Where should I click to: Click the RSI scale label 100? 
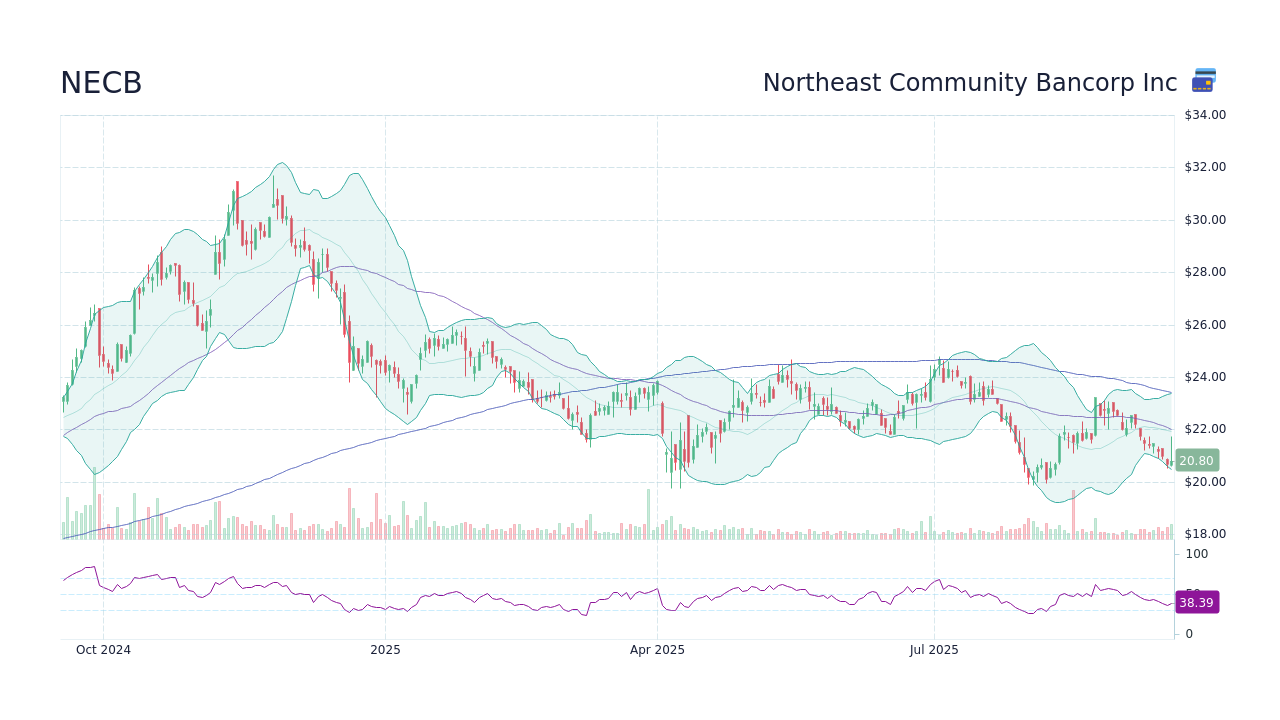coord(1197,554)
